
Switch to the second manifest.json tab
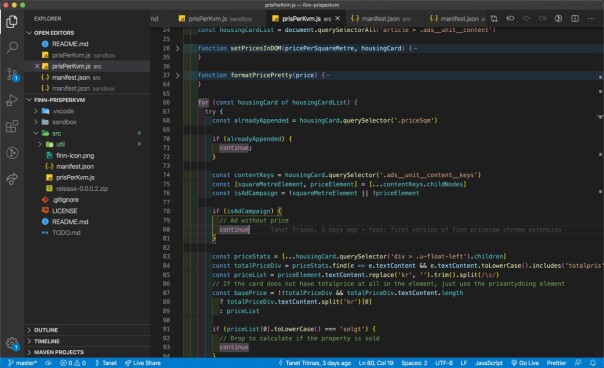tap(457, 18)
